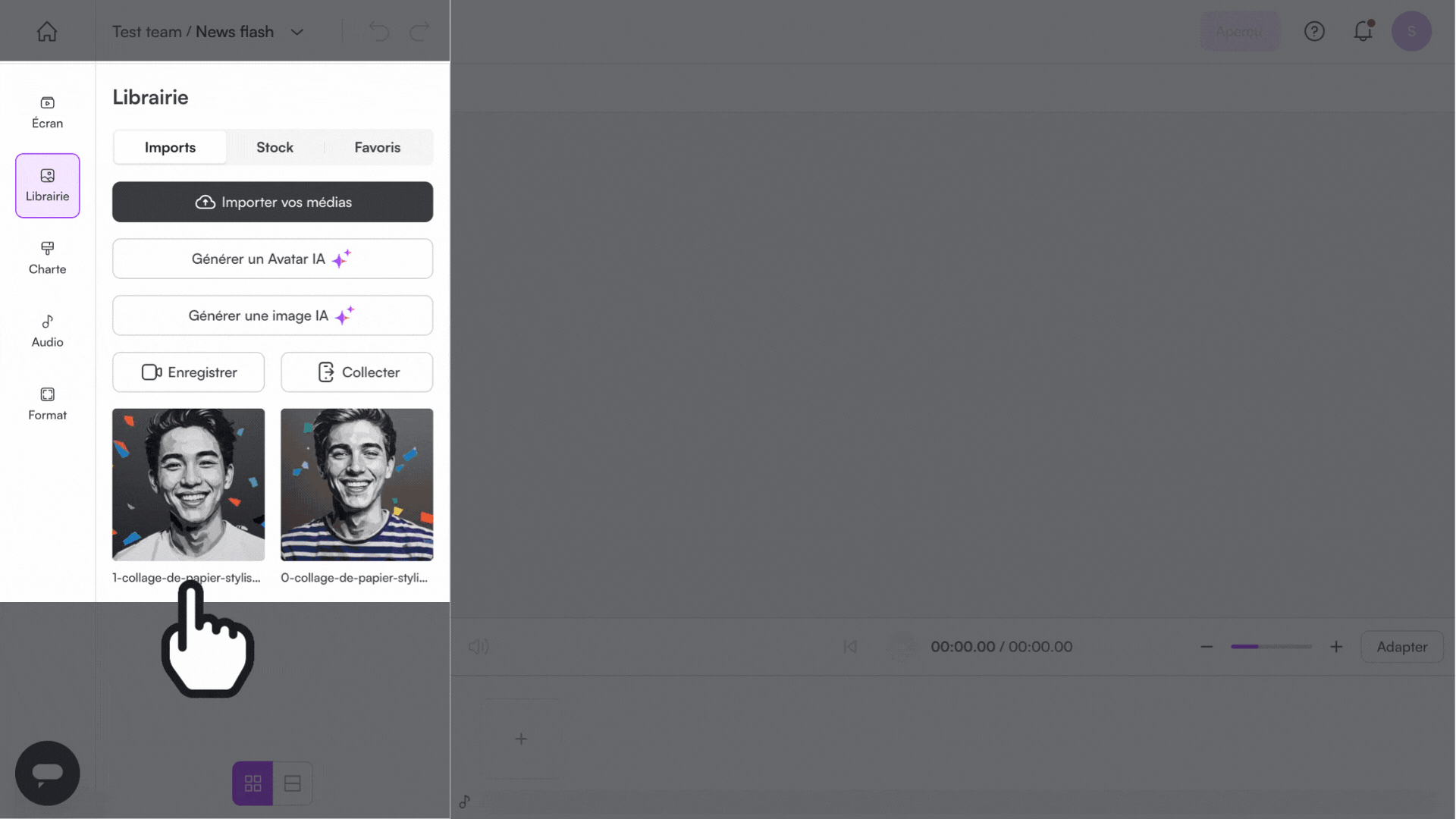Click the undo arrow

(x=378, y=31)
